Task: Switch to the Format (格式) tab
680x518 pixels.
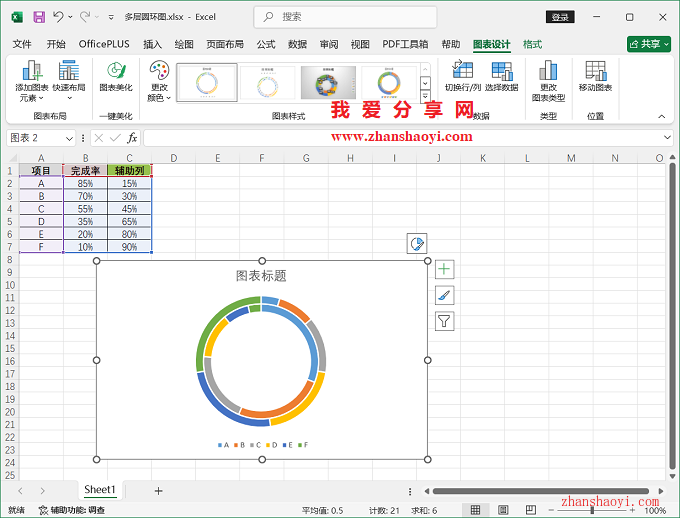Action: [532, 44]
